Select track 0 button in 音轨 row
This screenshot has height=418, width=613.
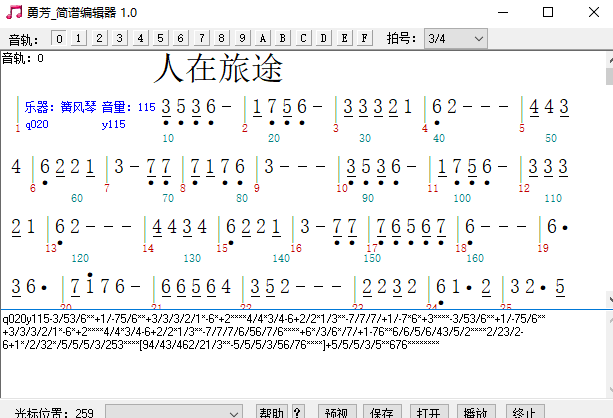(x=59, y=38)
